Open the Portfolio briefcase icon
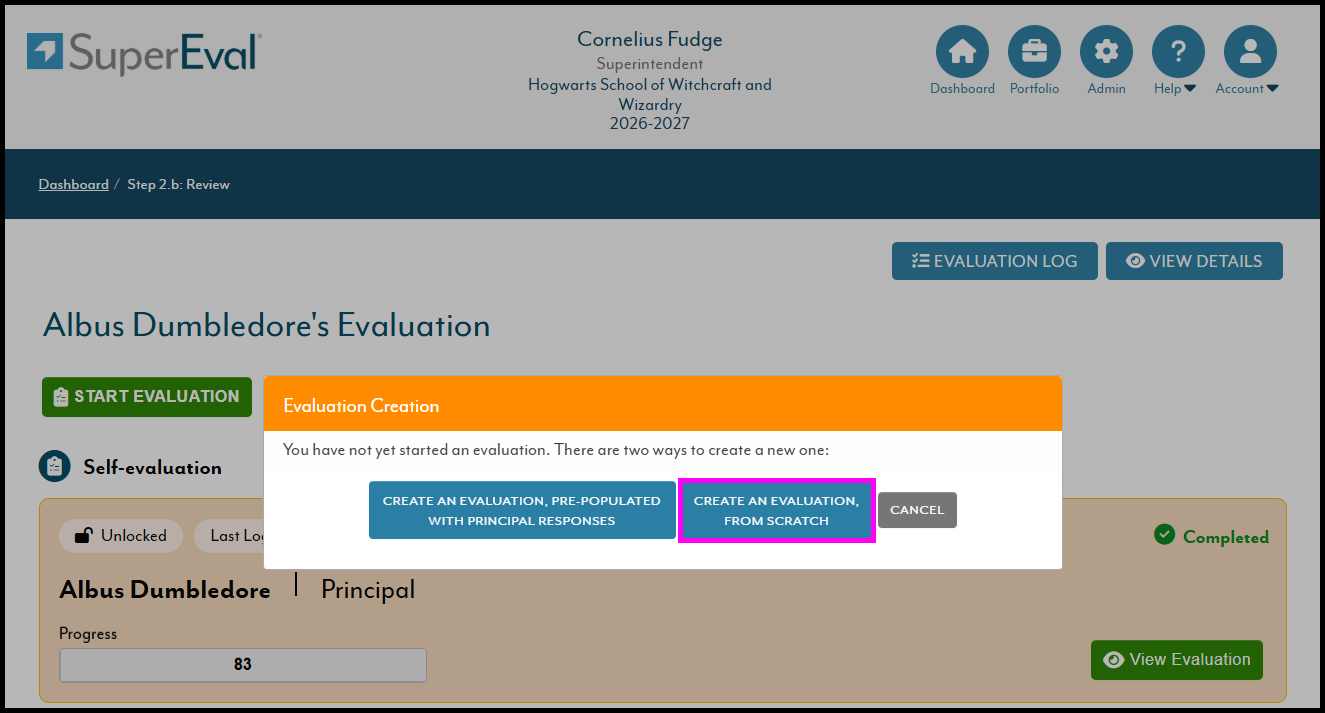Image resolution: width=1325 pixels, height=713 pixels. pyautogui.click(x=1034, y=52)
